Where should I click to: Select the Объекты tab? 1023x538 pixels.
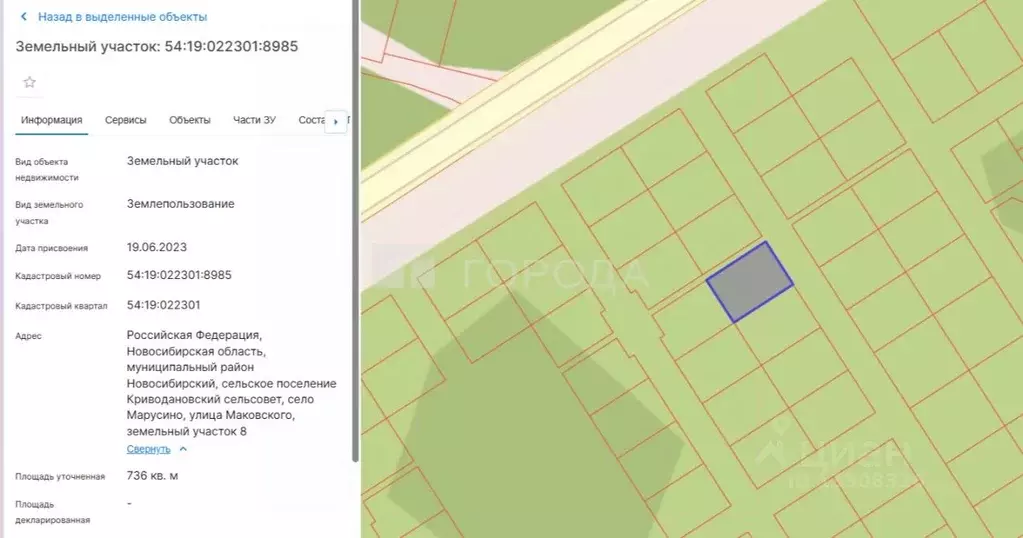[x=190, y=120]
